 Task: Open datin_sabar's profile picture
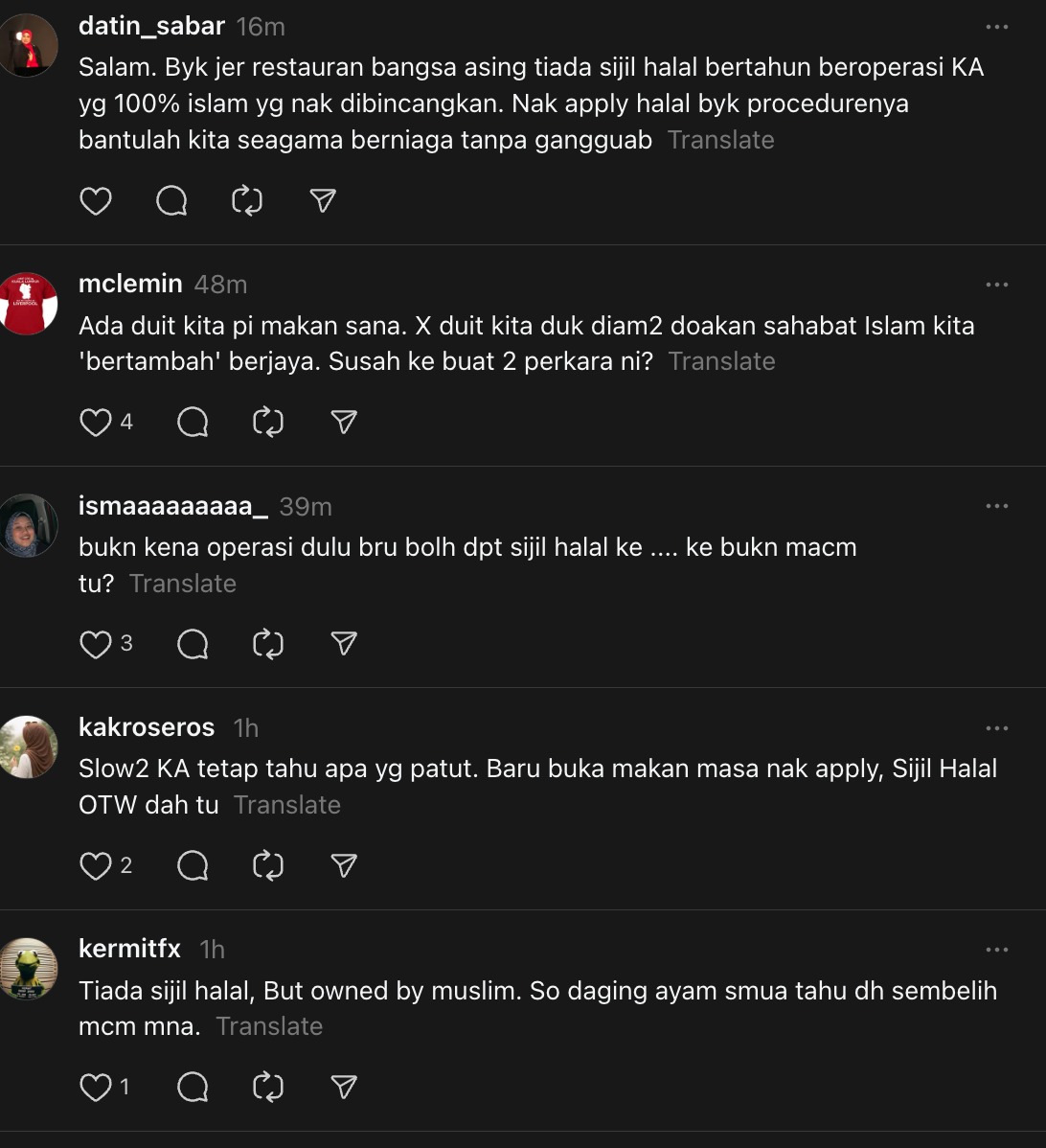[29, 44]
